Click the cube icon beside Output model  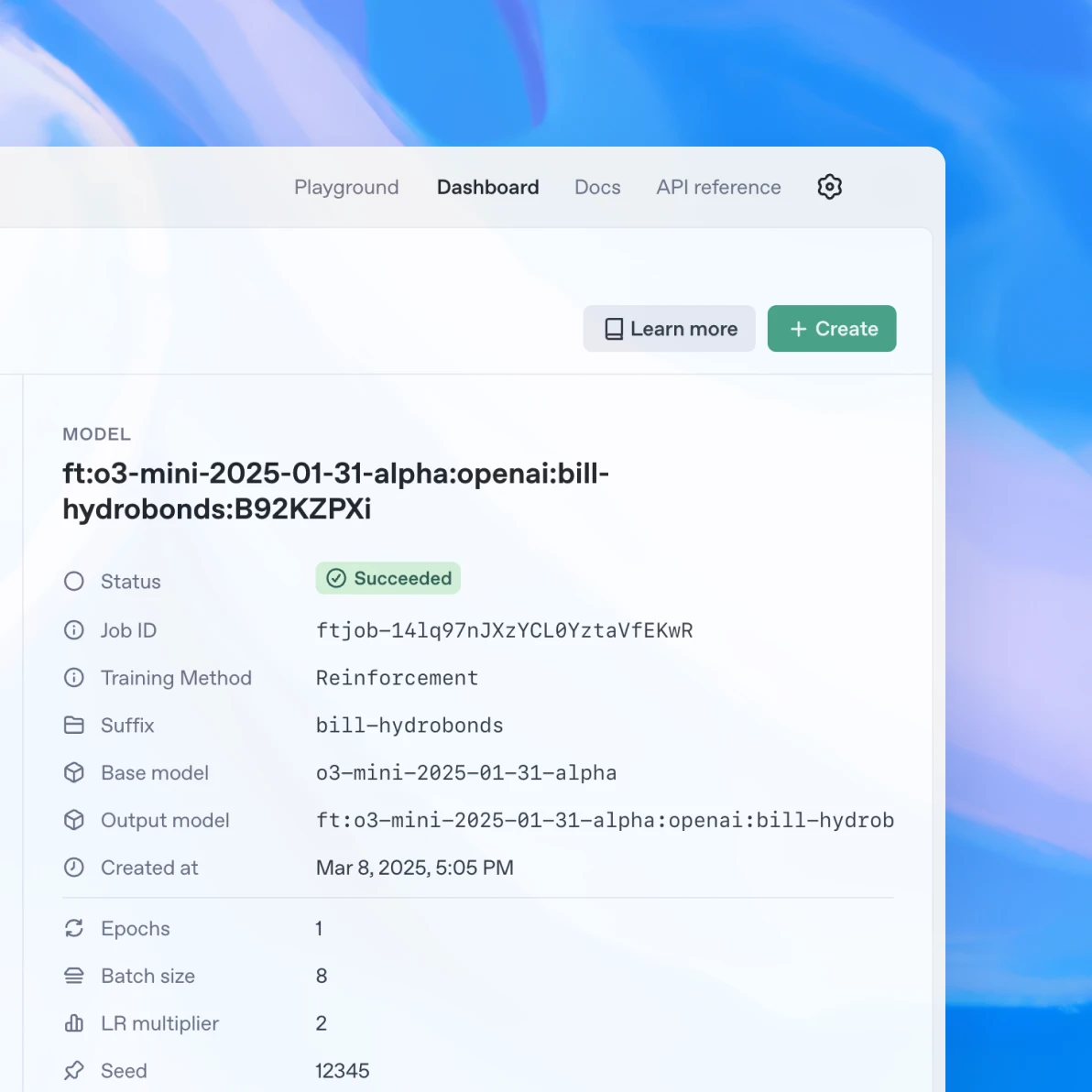[73, 820]
